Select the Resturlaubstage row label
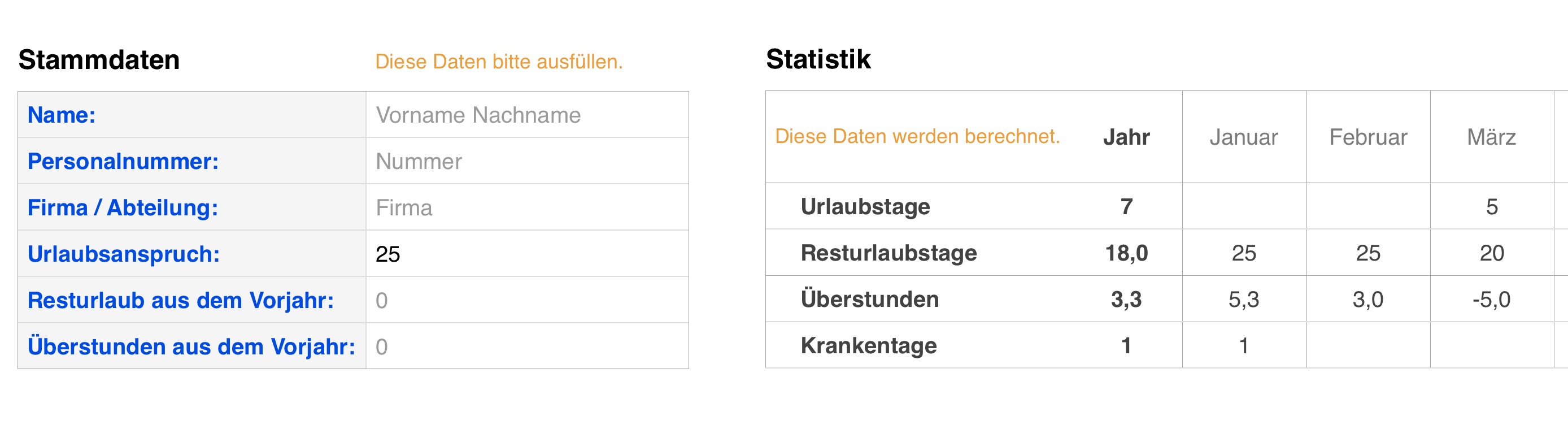 tap(888, 253)
